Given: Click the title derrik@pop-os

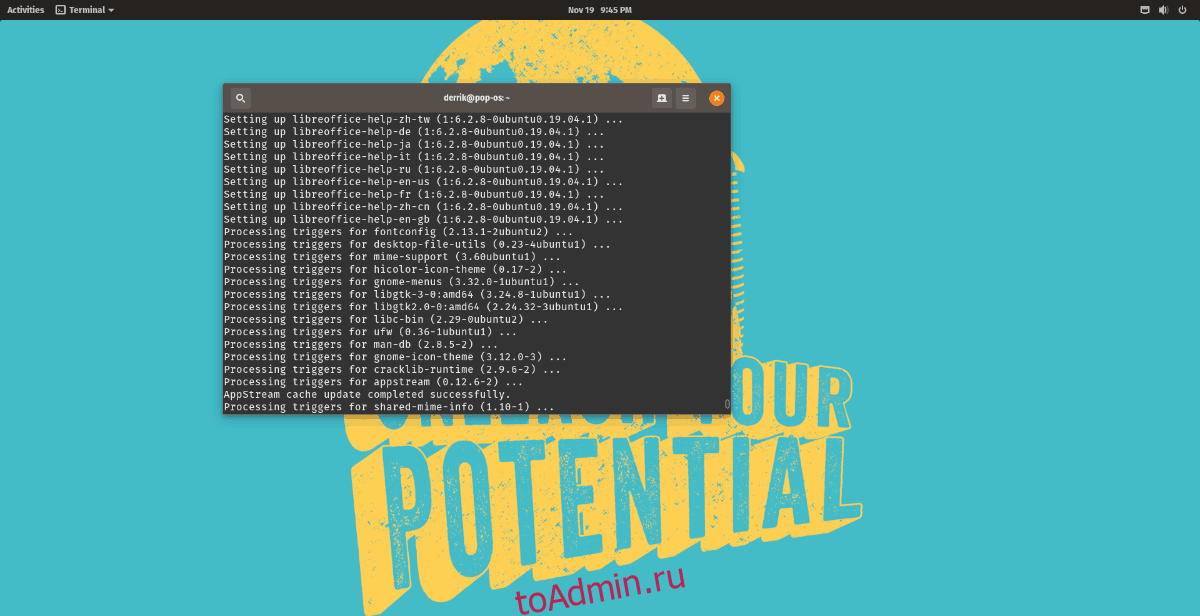Looking at the screenshot, I should tap(477, 98).
